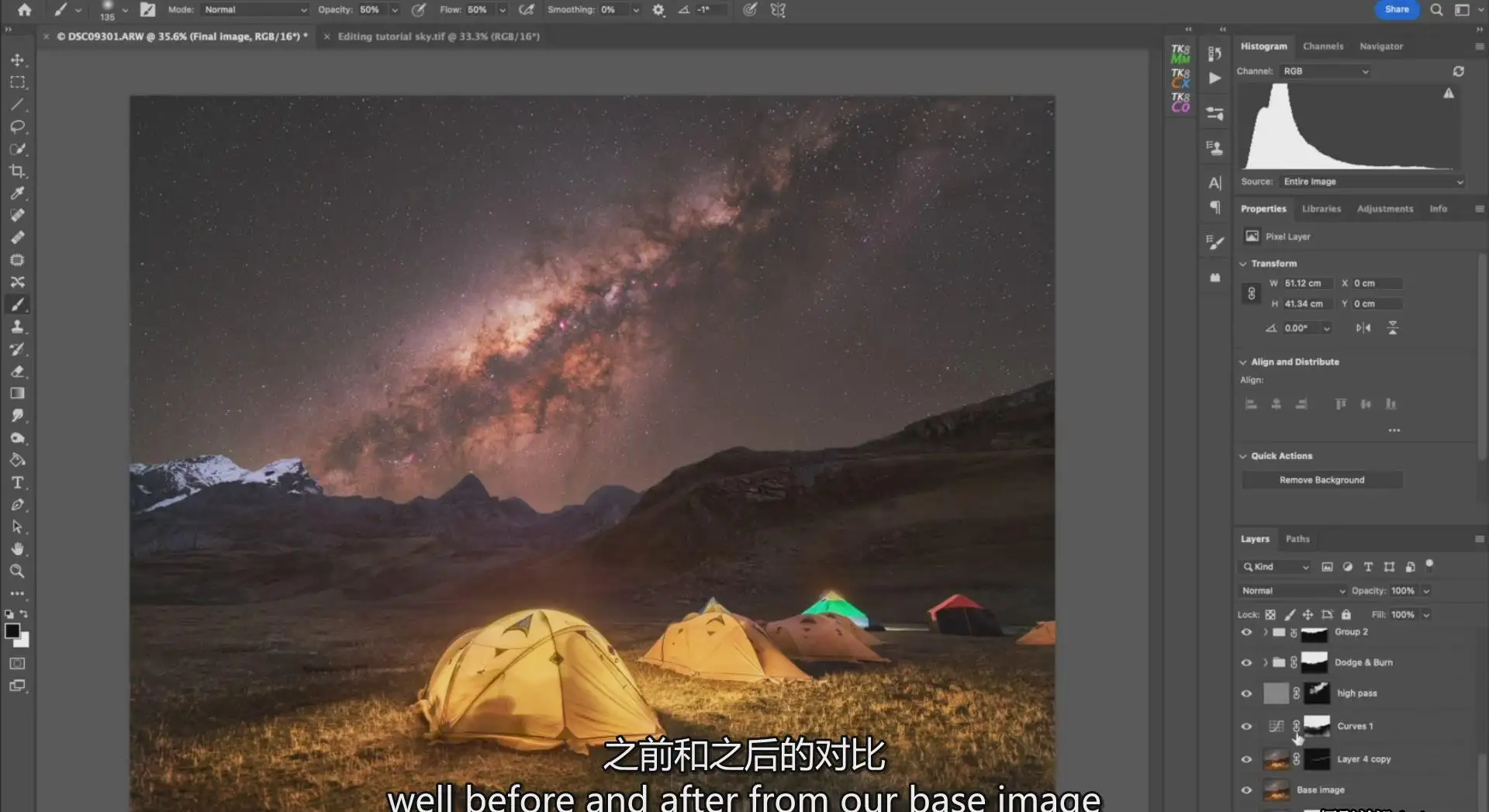Select the Pen tool
The image size is (1489, 812).
(x=17, y=505)
